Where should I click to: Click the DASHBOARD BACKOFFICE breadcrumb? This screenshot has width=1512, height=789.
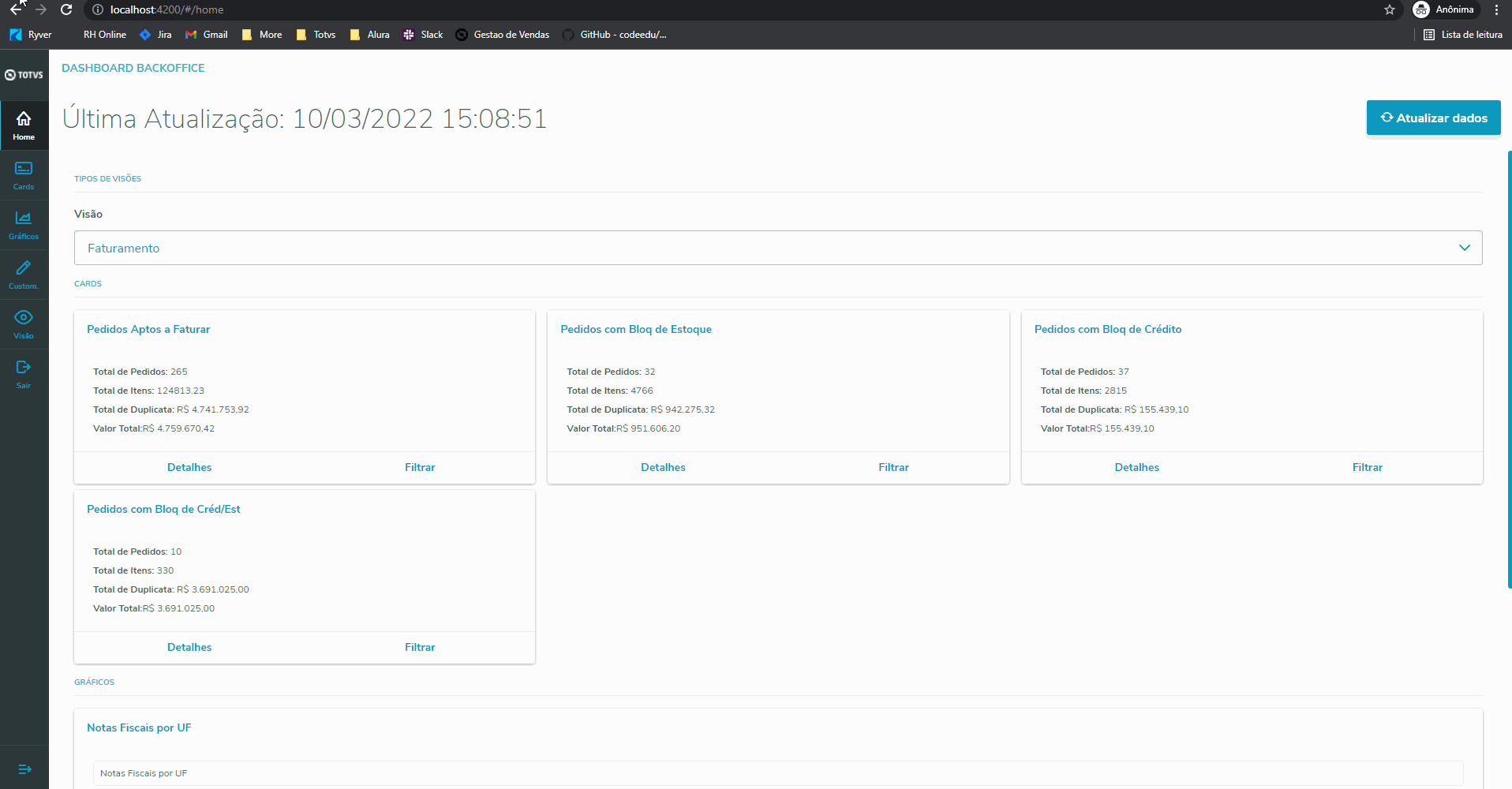coord(133,68)
